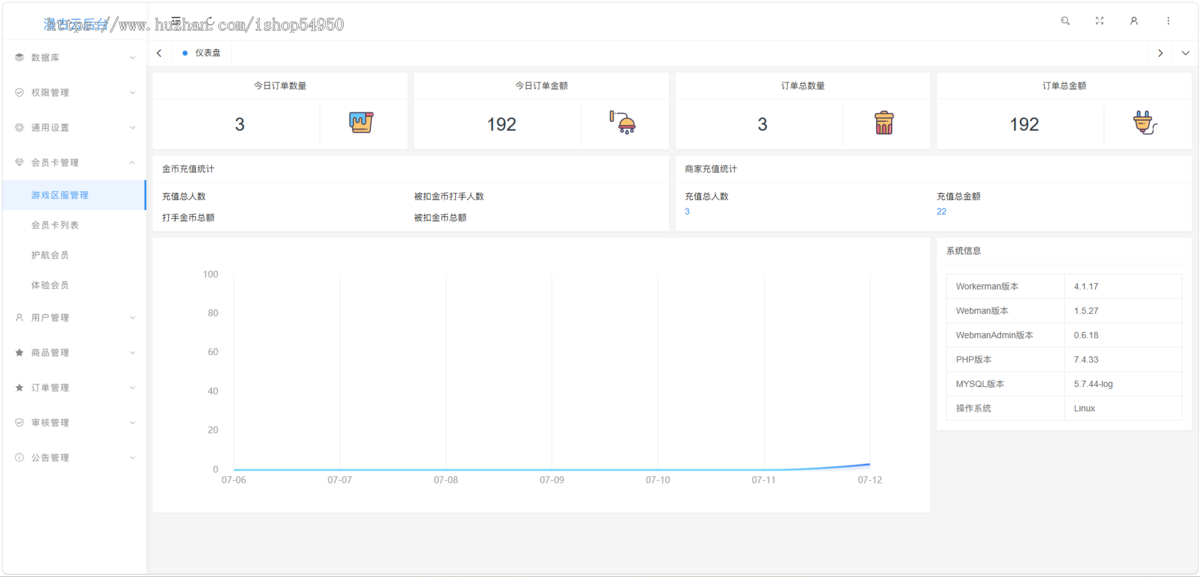Click the 充值总金额 value 22 link
This screenshot has height=577, width=1200.
(942, 212)
